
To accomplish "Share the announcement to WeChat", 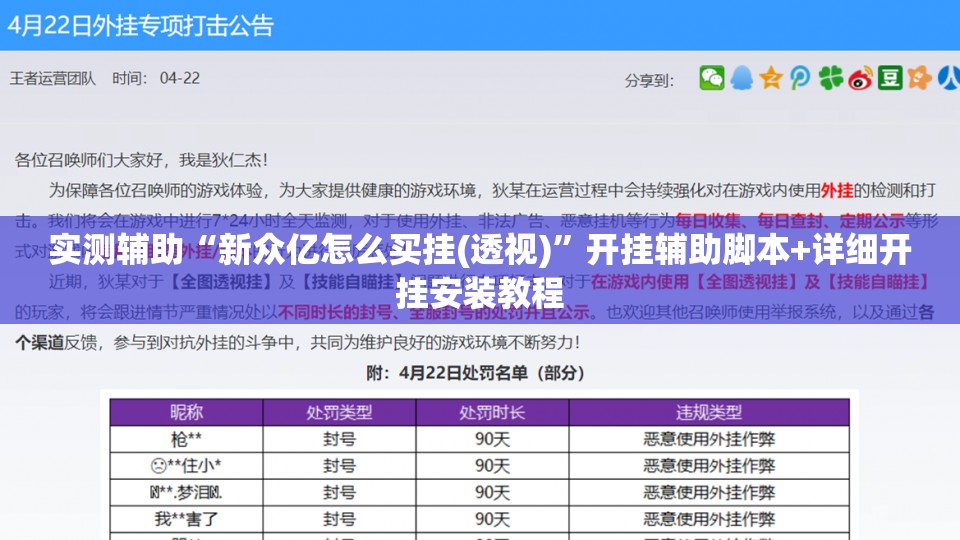I will 711,78.
